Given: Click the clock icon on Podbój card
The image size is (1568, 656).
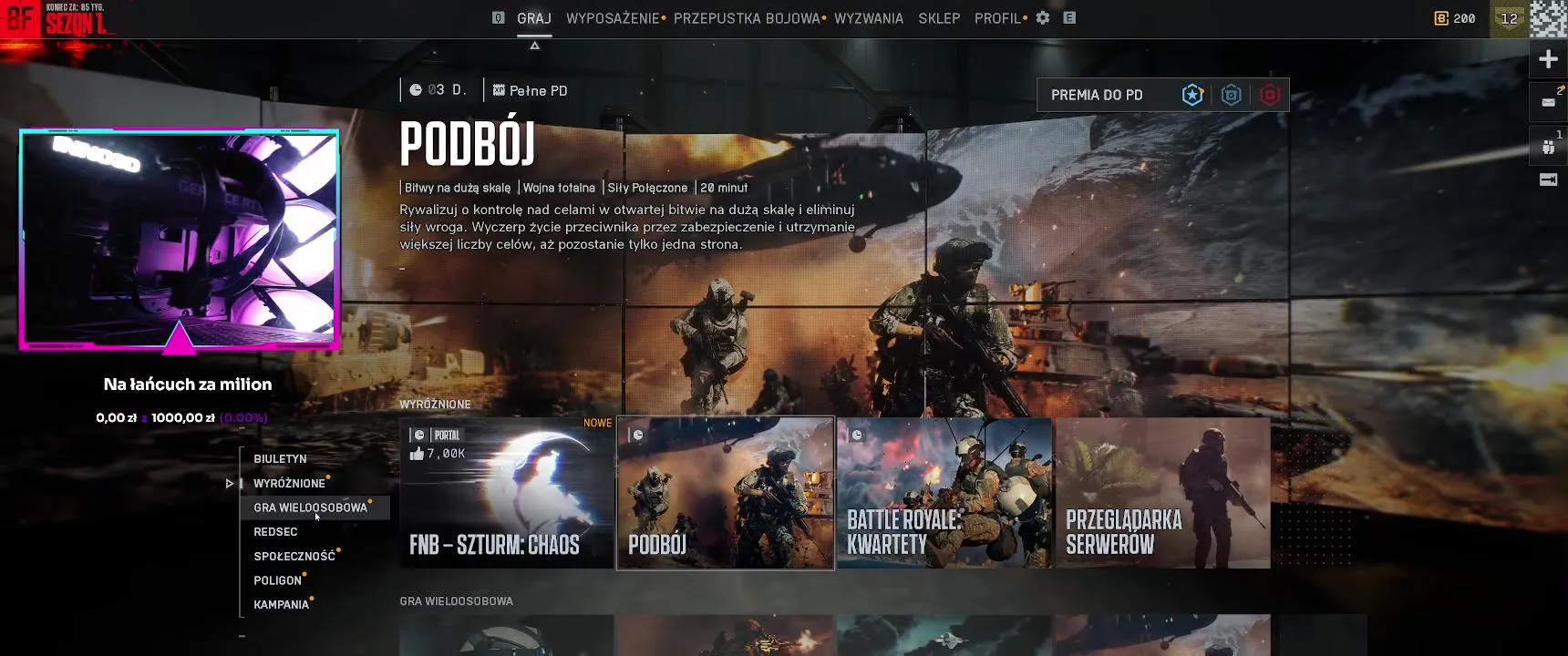Looking at the screenshot, I should pos(638,436).
